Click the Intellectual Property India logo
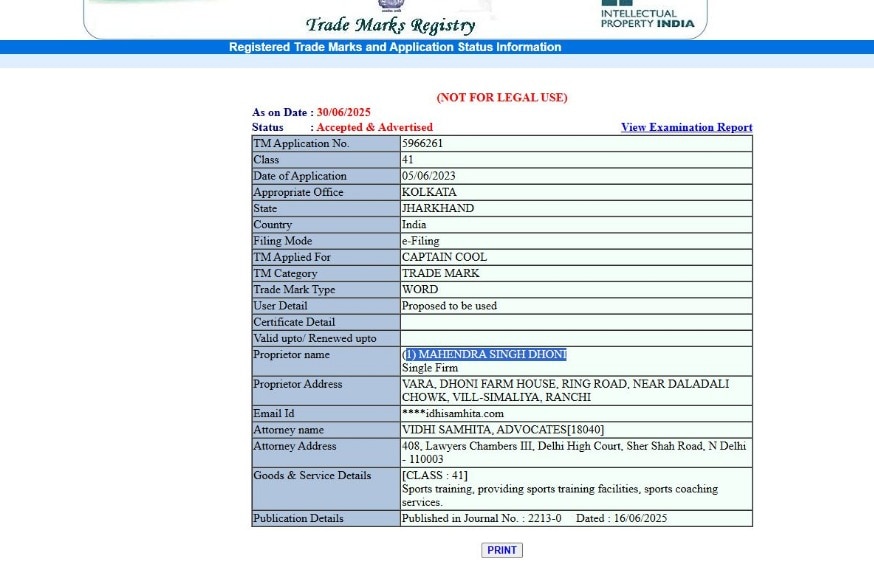This screenshot has width=874, height=570. click(x=647, y=15)
